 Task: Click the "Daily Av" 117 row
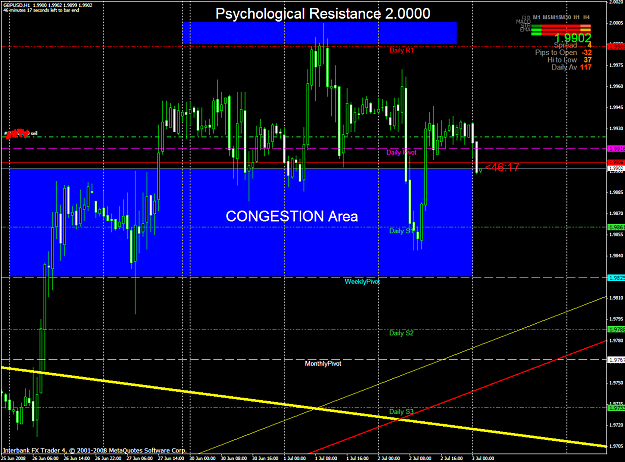tap(572, 67)
